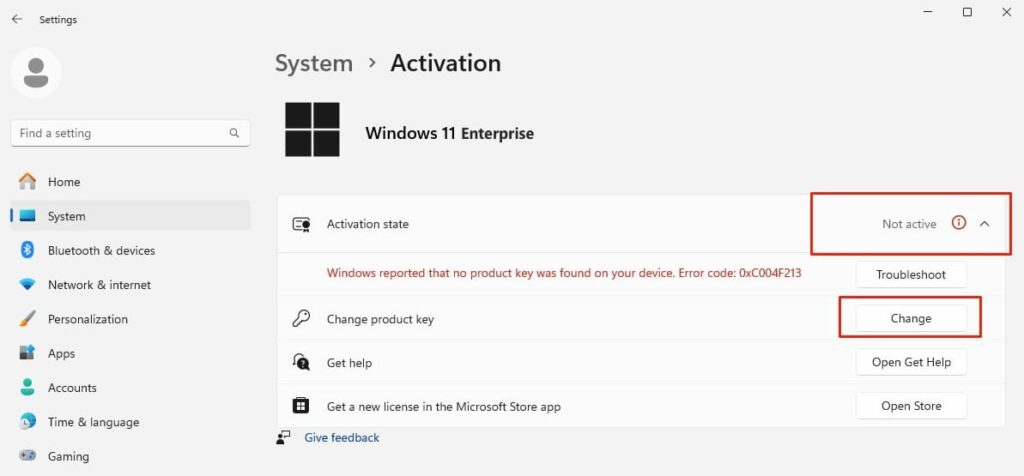Click the Windows 11 logo
Viewport: 1024px width, 476px height.
click(x=312, y=130)
